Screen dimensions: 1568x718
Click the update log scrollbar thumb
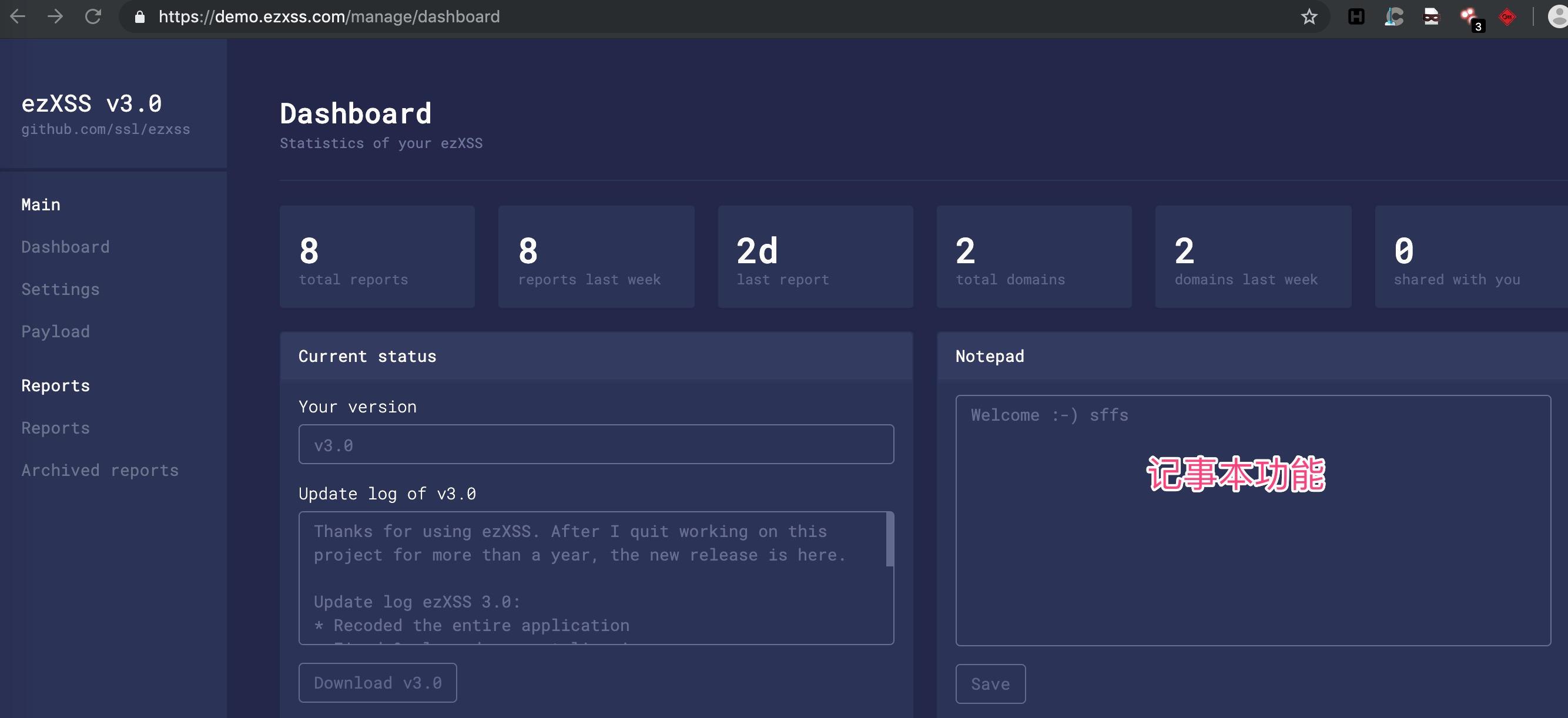[x=890, y=541]
